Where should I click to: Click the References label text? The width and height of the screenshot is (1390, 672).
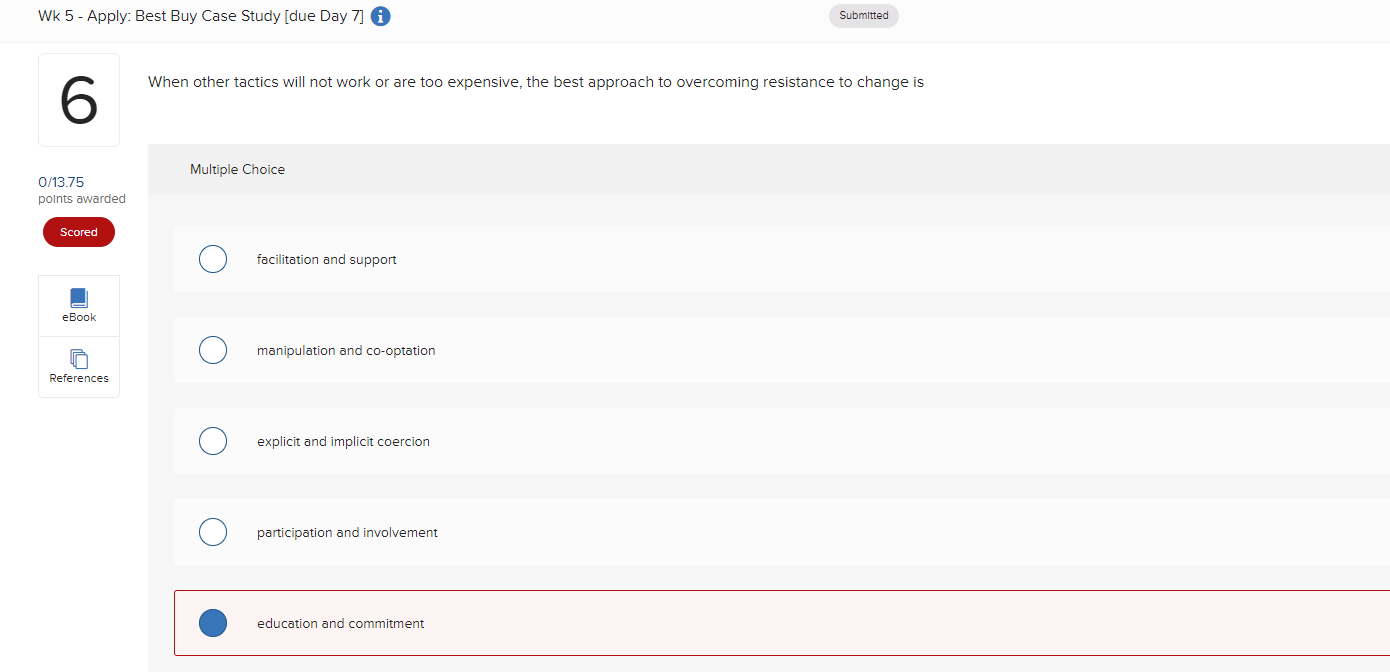click(78, 377)
